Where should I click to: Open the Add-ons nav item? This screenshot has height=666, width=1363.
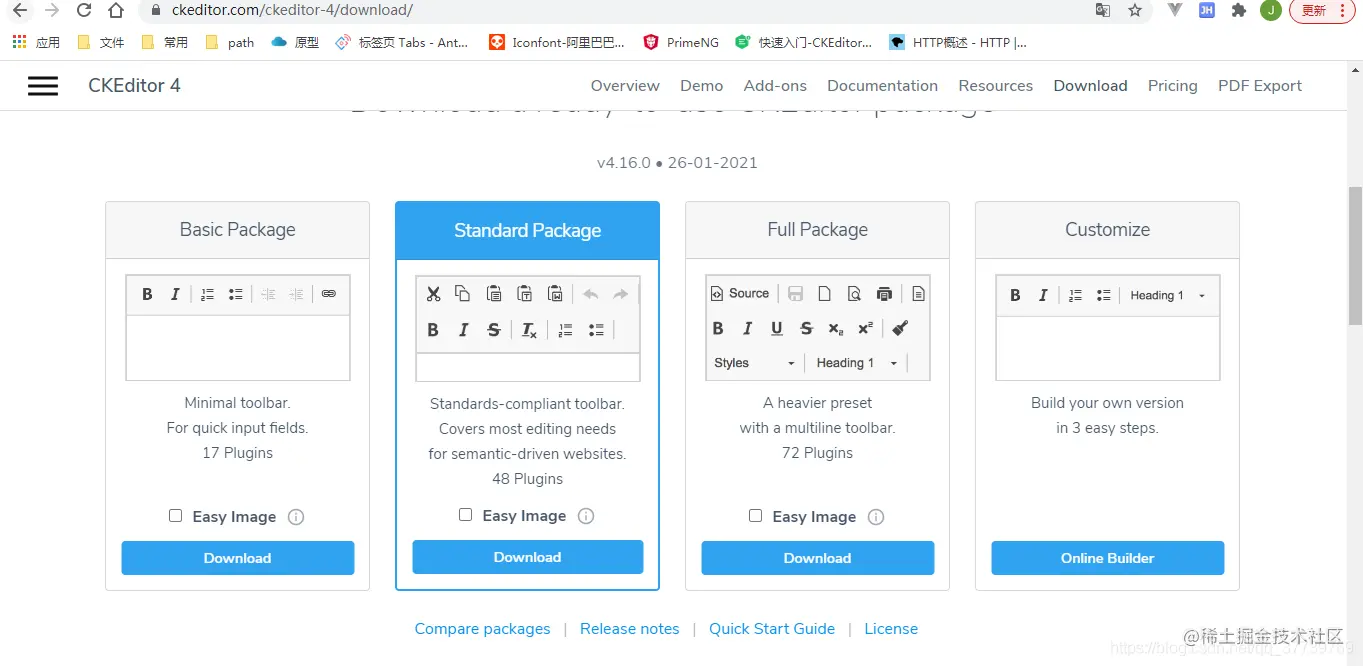(775, 86)
